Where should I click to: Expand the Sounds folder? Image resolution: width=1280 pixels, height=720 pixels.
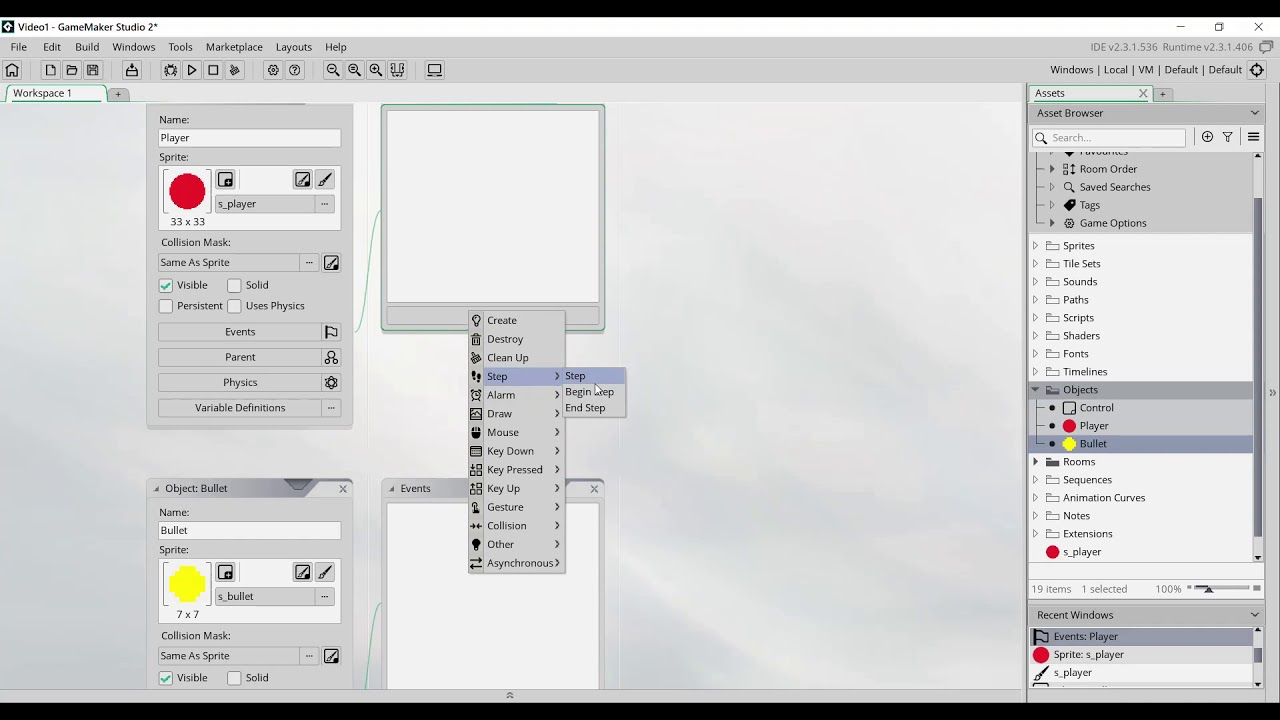click(1035, 282)
